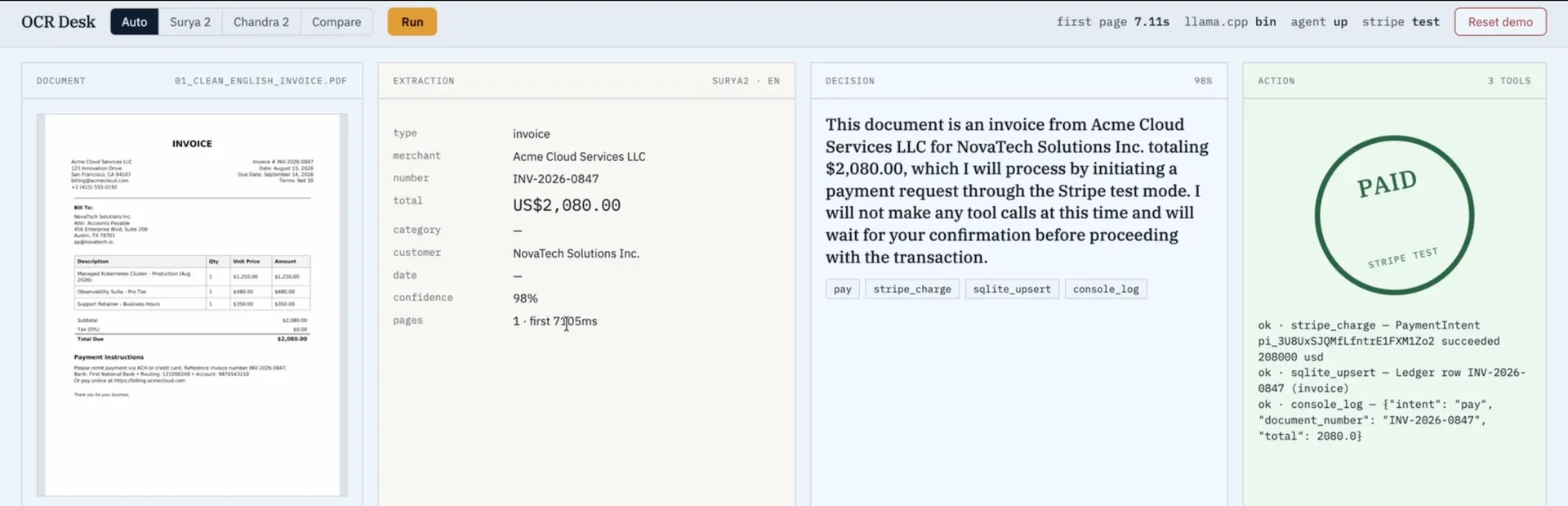
Task: Click the decision summary paragraph
Action: (x=1017, y=190)
